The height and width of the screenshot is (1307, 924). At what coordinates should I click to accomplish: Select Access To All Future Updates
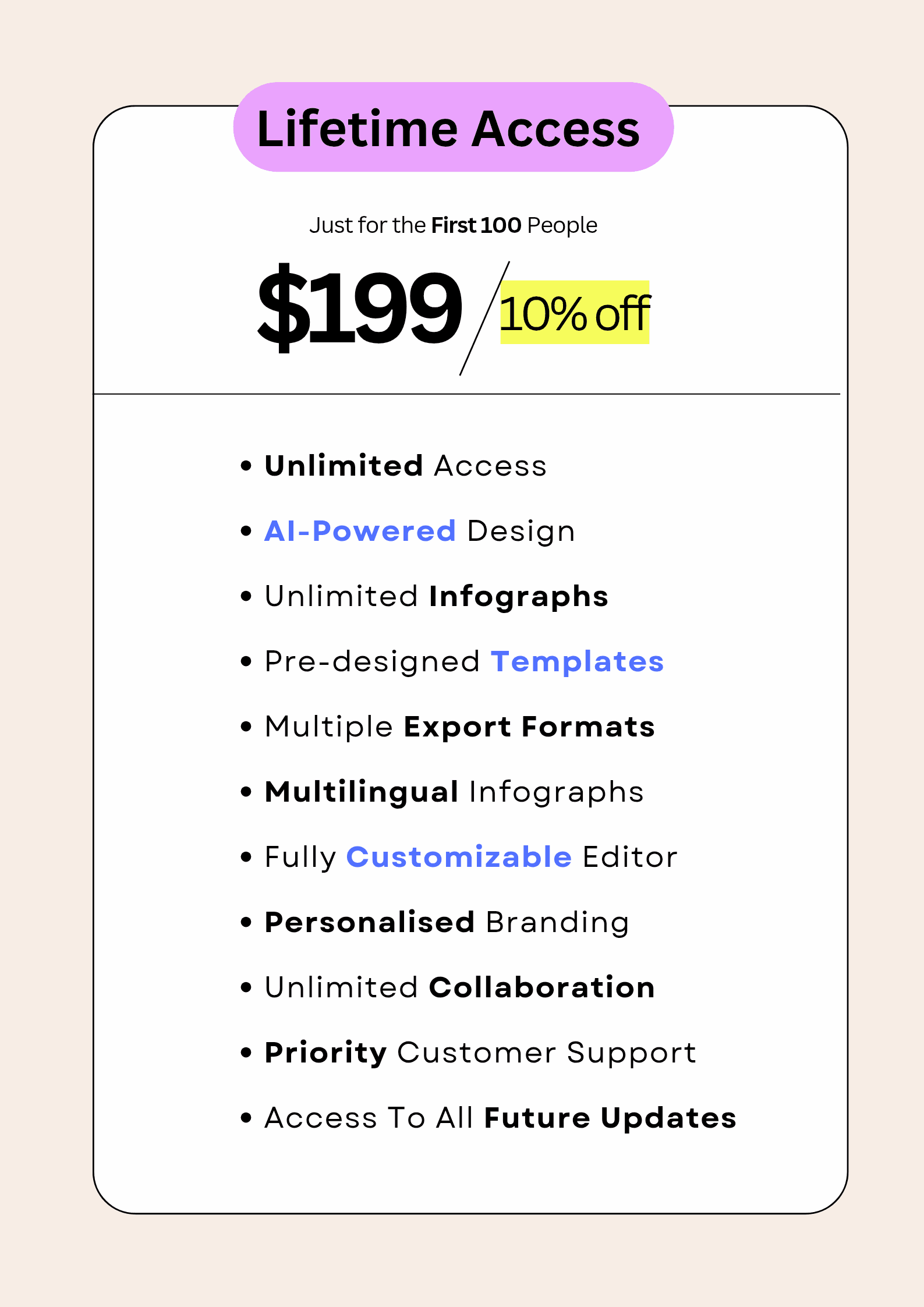[500, 1118]
